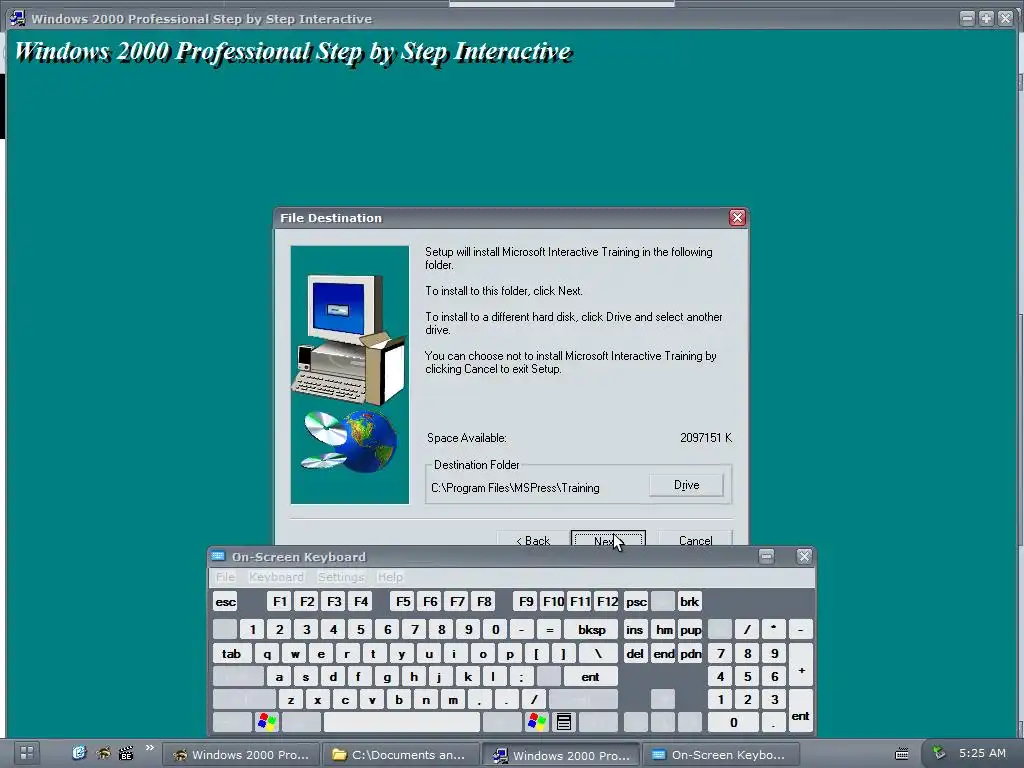This screenshot has height=768, width=1024.
Task: Click the keyboard icon in system tray
Action: (x=902, y=754)
